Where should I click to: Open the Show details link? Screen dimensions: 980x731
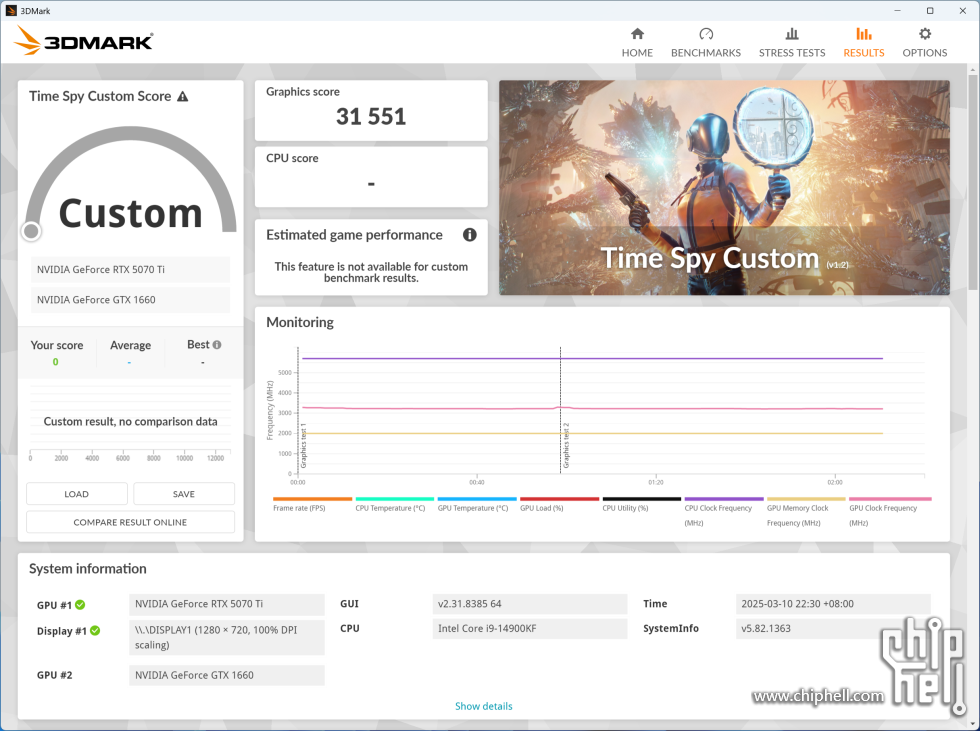pyautogui.click(x=483, y=706)
